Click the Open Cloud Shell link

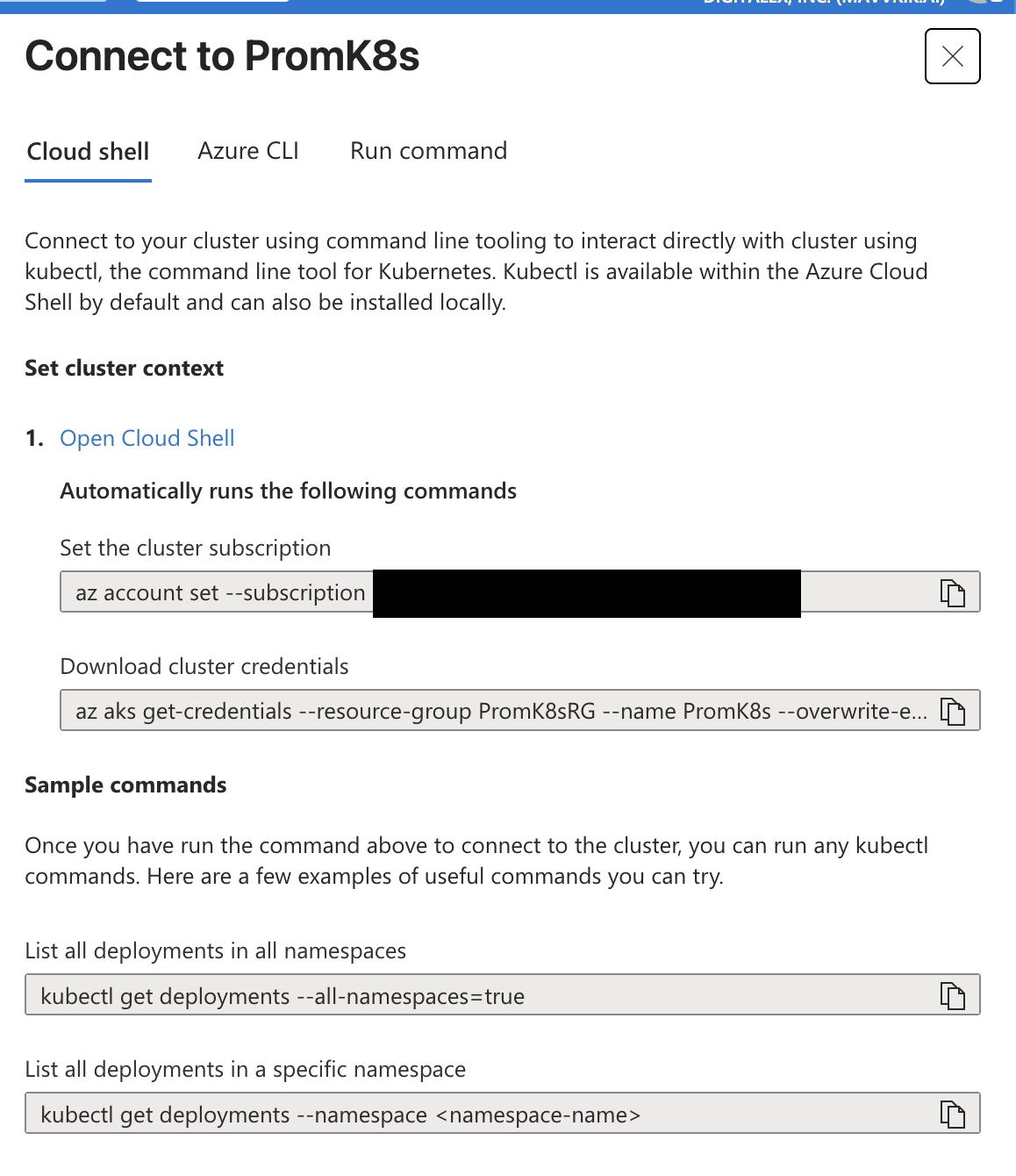[147, 438]
